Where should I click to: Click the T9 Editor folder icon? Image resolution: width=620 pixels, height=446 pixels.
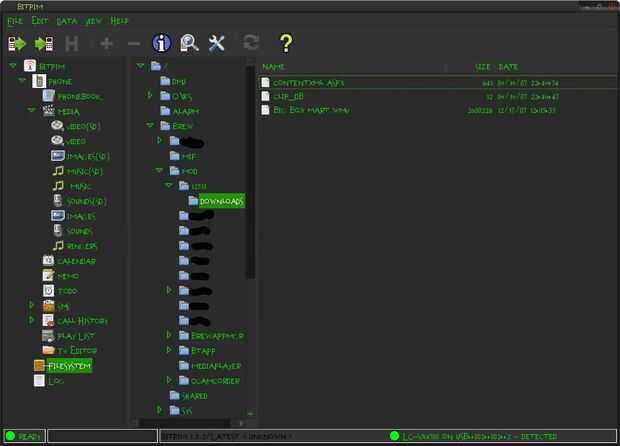[49, 350]
